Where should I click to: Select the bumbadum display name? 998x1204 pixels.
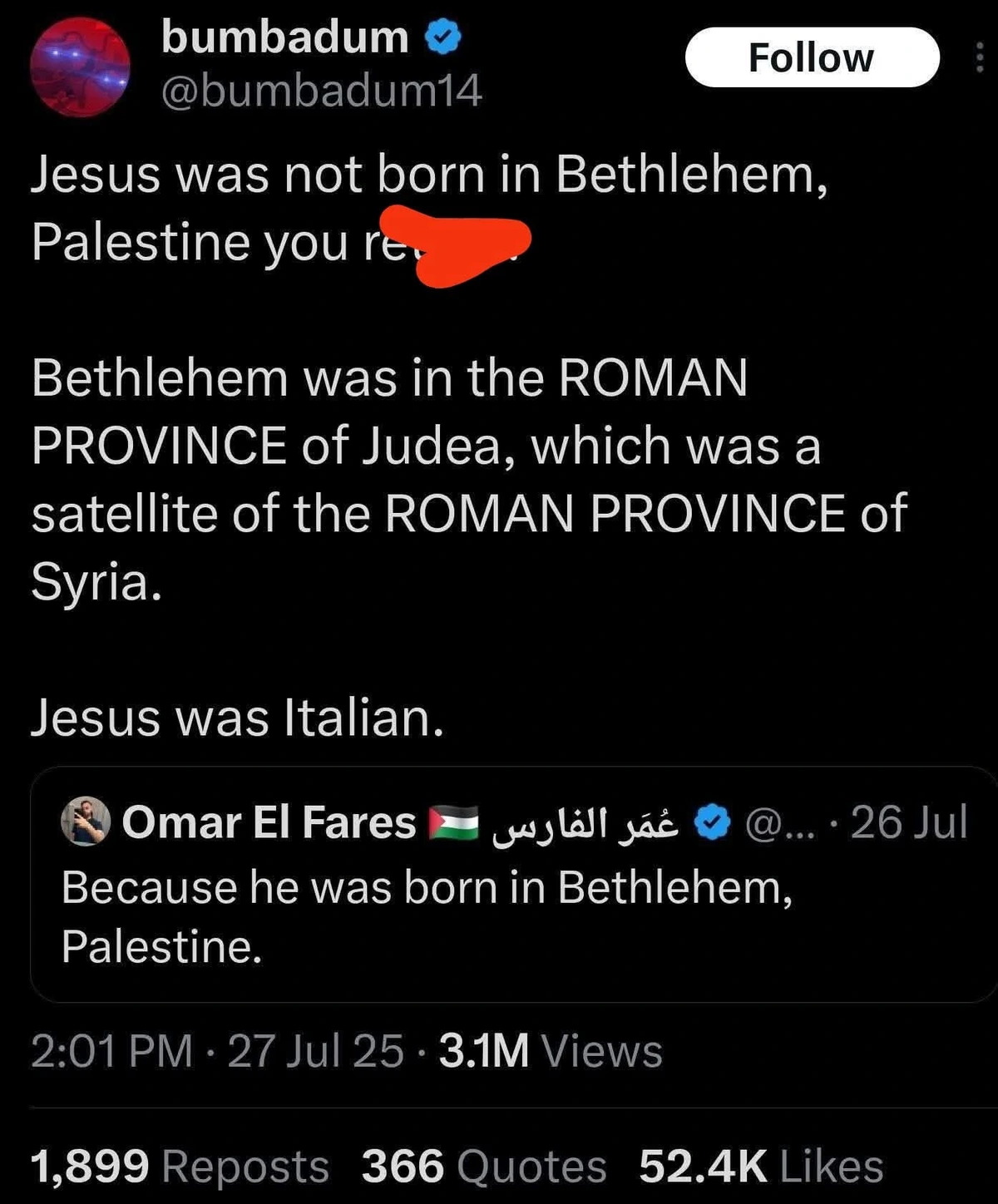(284, 37)
